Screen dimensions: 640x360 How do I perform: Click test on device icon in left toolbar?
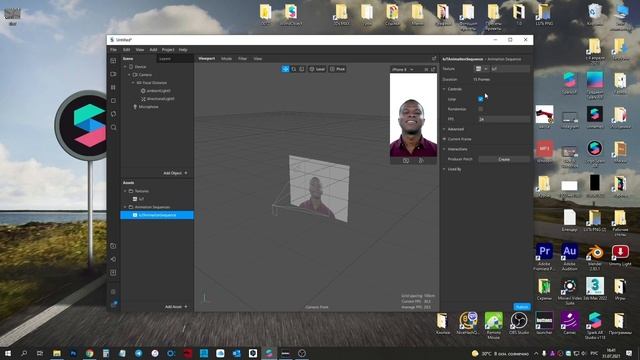point(113,246)
